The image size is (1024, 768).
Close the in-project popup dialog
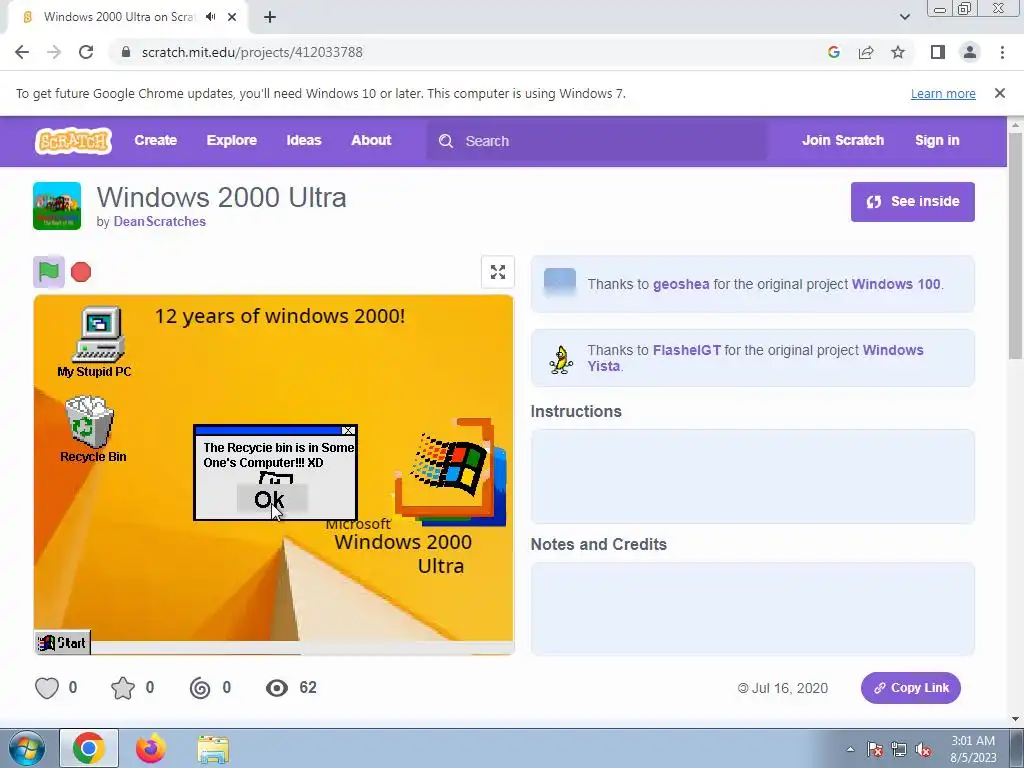point(348,430)
